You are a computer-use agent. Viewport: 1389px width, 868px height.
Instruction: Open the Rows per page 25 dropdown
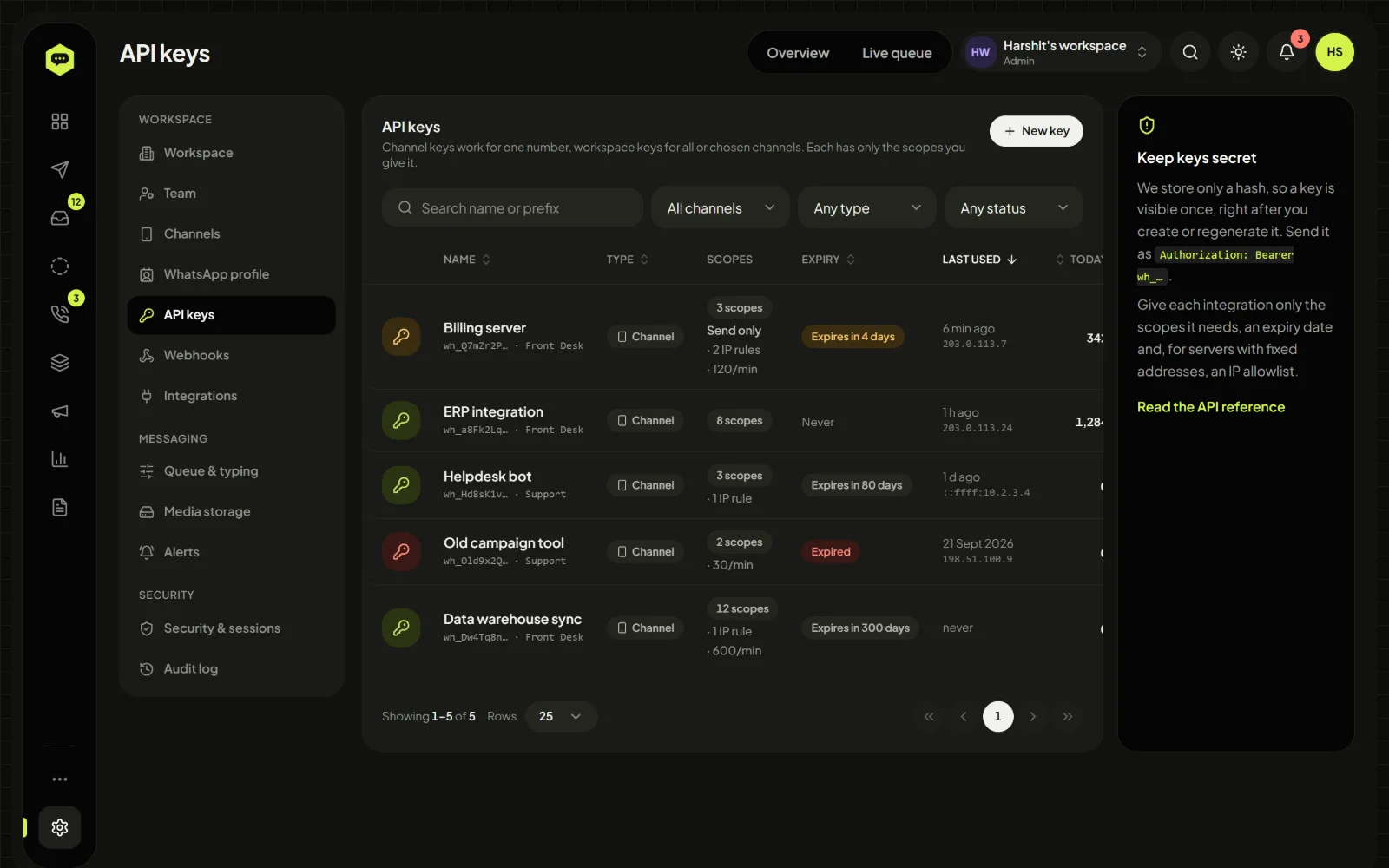(x=561, y=716)
